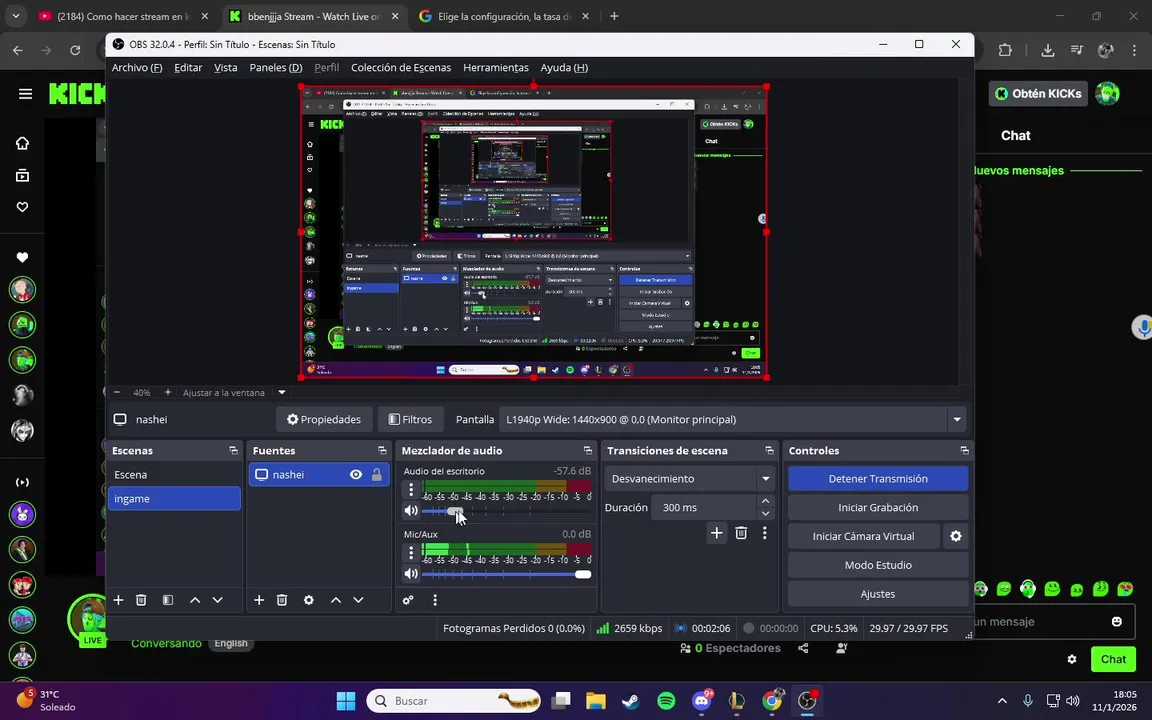This screenshot has width=1152, height=720.
Task: Undock the Escenas panel
Action: click(234, 450)
